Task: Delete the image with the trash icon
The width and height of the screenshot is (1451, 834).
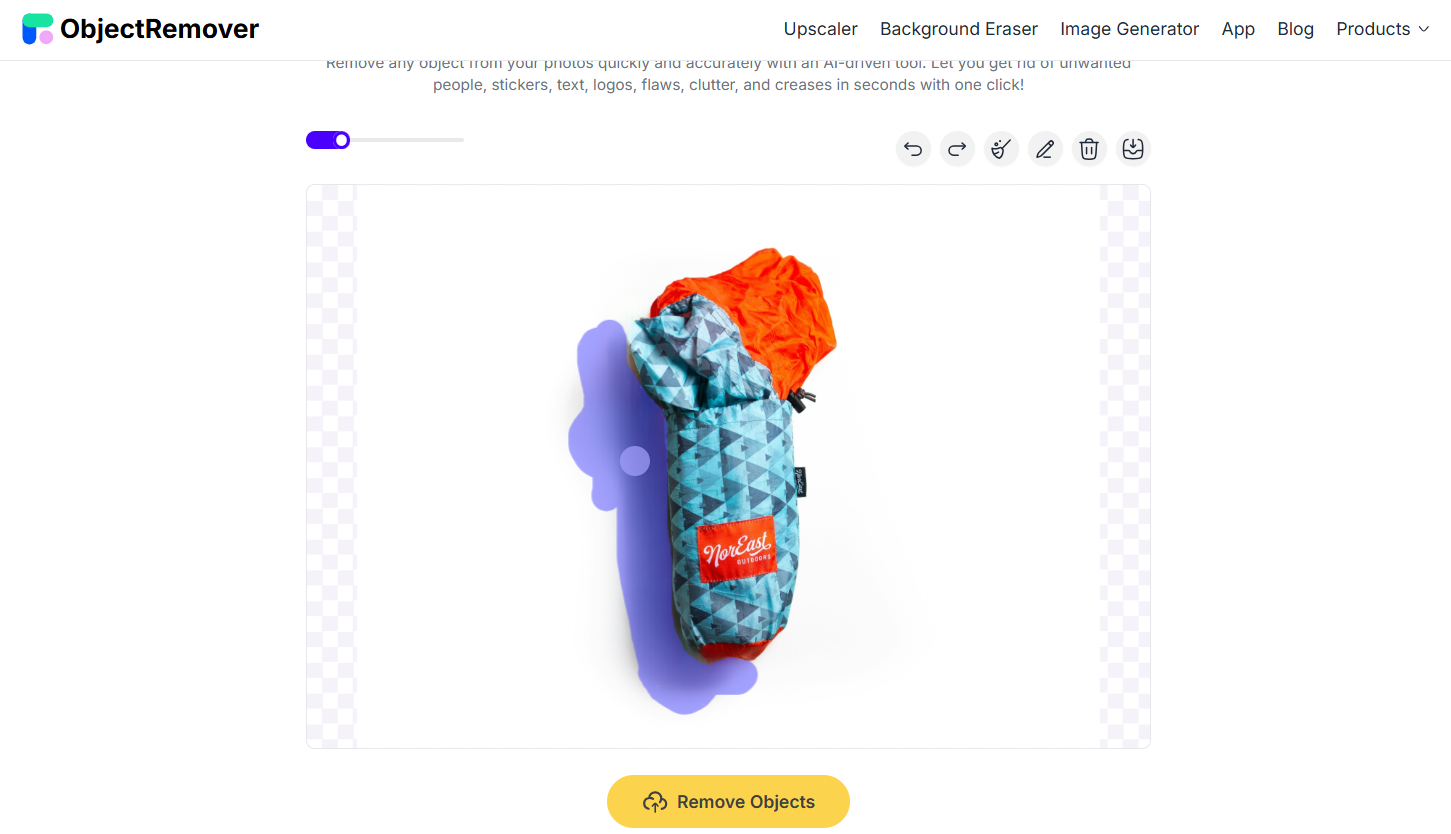Action: 1089,149
